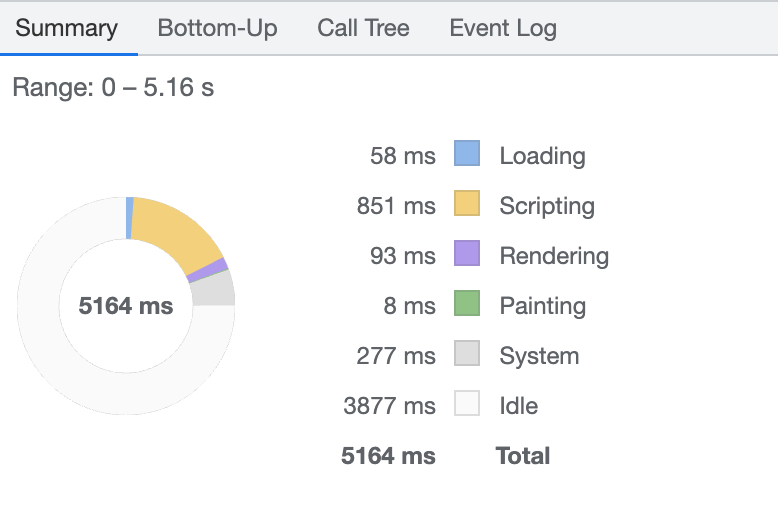The width and height of the screenshot is (778, 516).
Task: Click the gray System color swatch
Action: point(467,353)
